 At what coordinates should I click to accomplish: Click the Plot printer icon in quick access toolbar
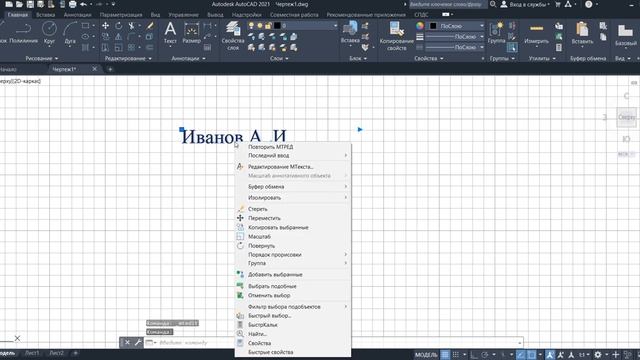click(72, 4)
